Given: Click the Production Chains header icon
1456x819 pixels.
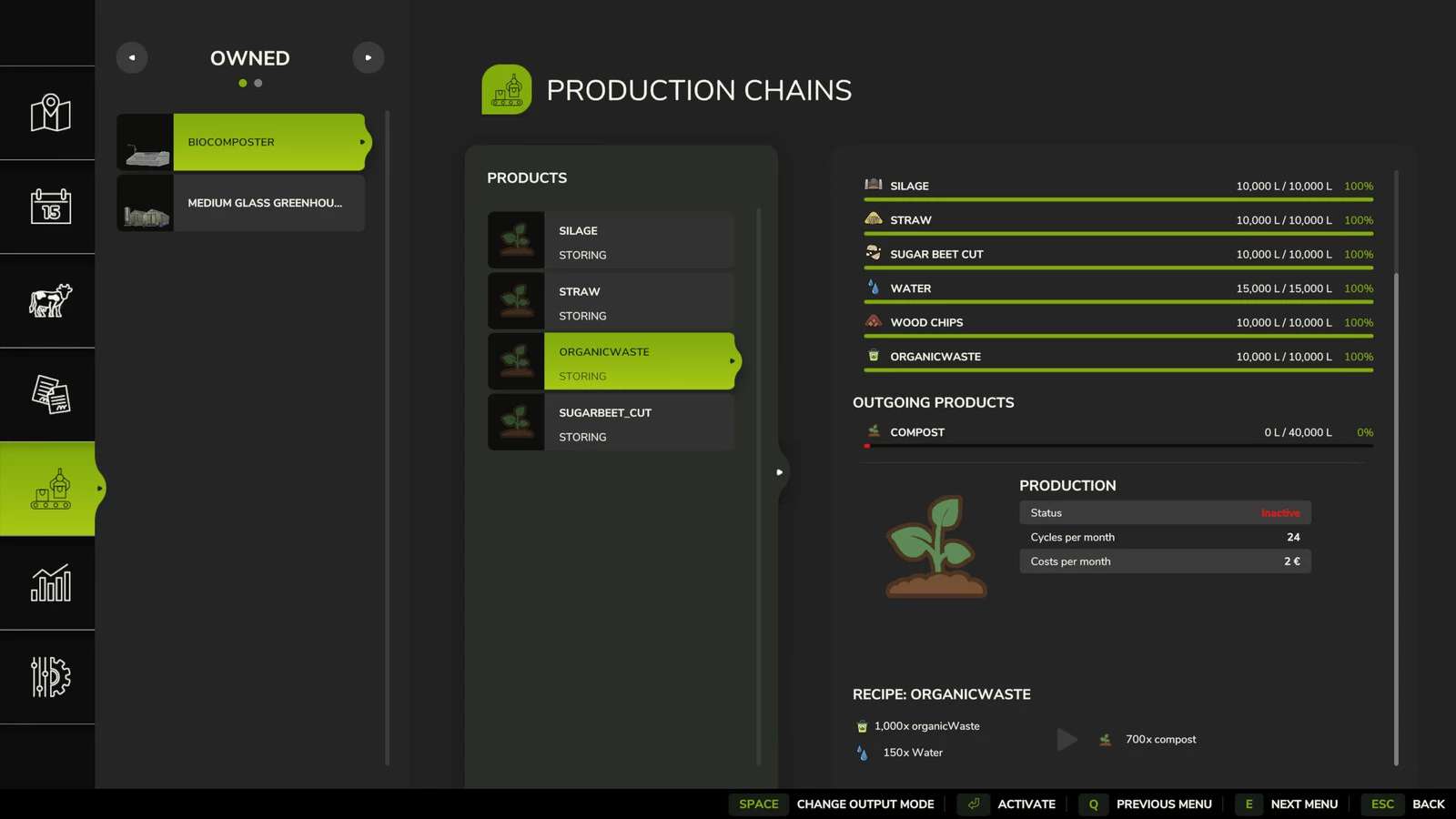Looking at the screenshot, I should coord(506,89).
